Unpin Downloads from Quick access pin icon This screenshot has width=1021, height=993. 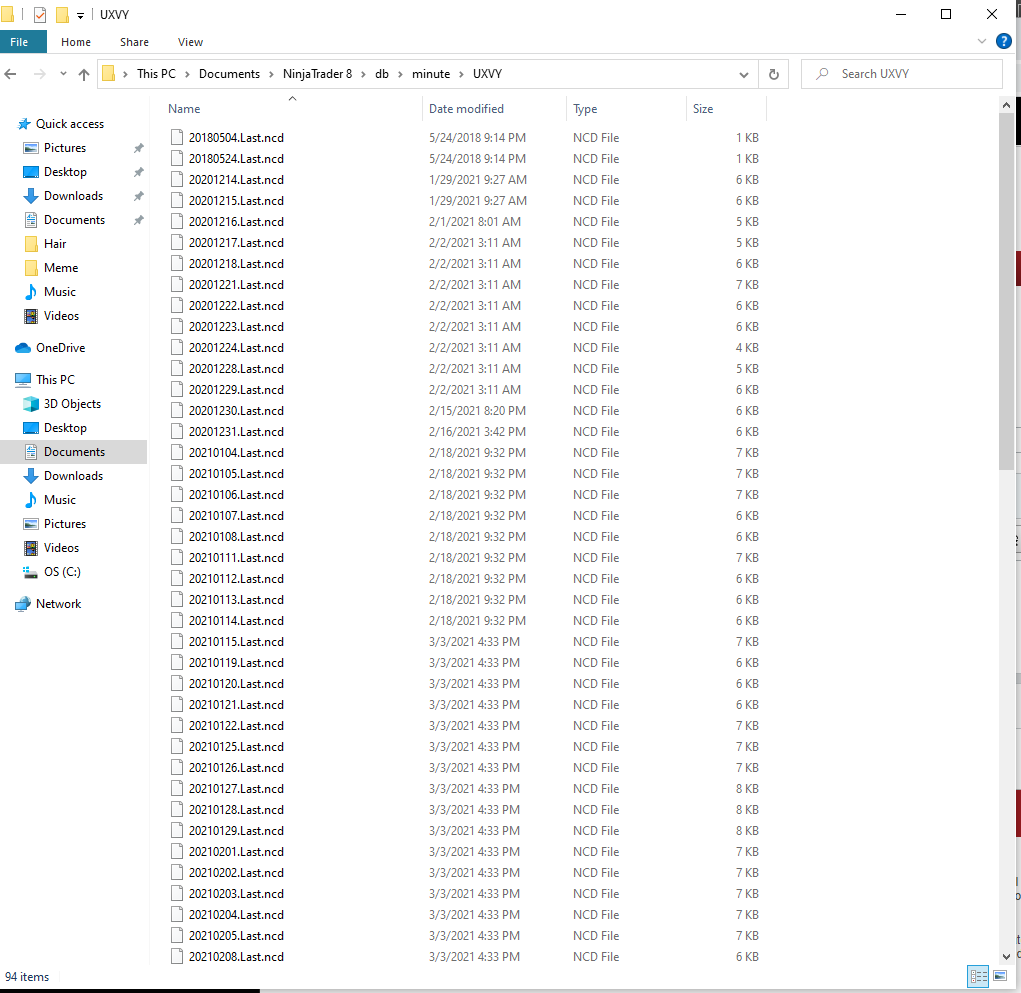[138, 197]
